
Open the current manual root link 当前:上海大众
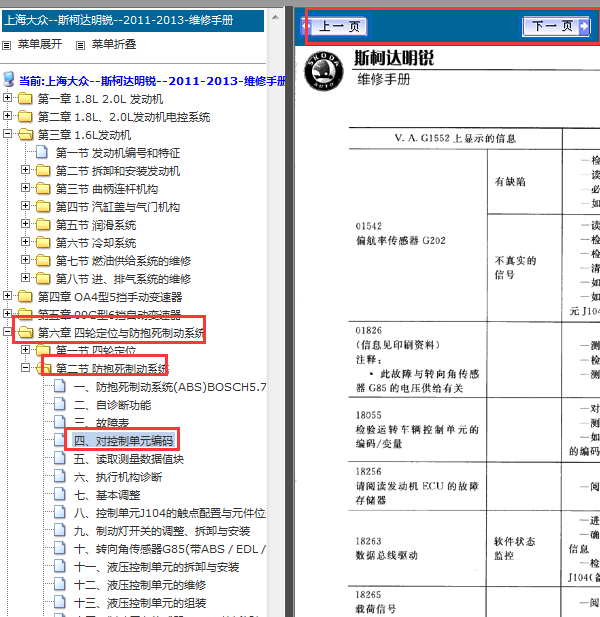pyautogui.click(x=152, y=81)
